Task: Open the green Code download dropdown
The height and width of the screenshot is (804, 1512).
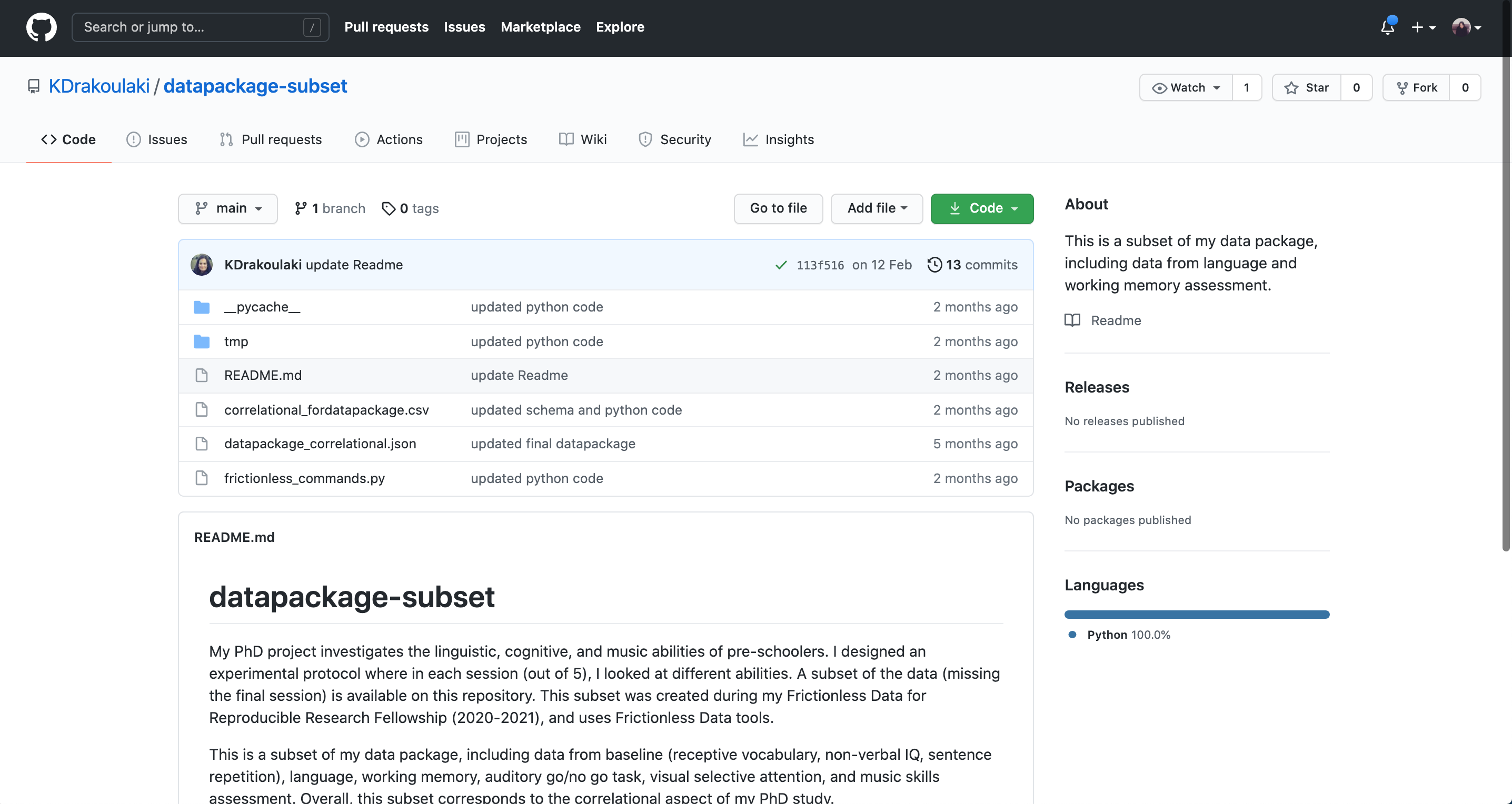Action: click(x=982, y=208)
